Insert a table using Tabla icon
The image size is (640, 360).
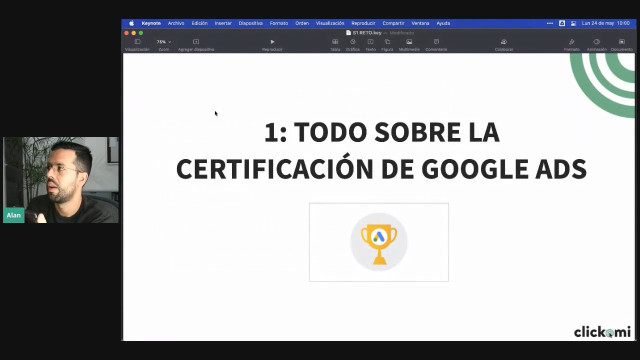(335, 42)
